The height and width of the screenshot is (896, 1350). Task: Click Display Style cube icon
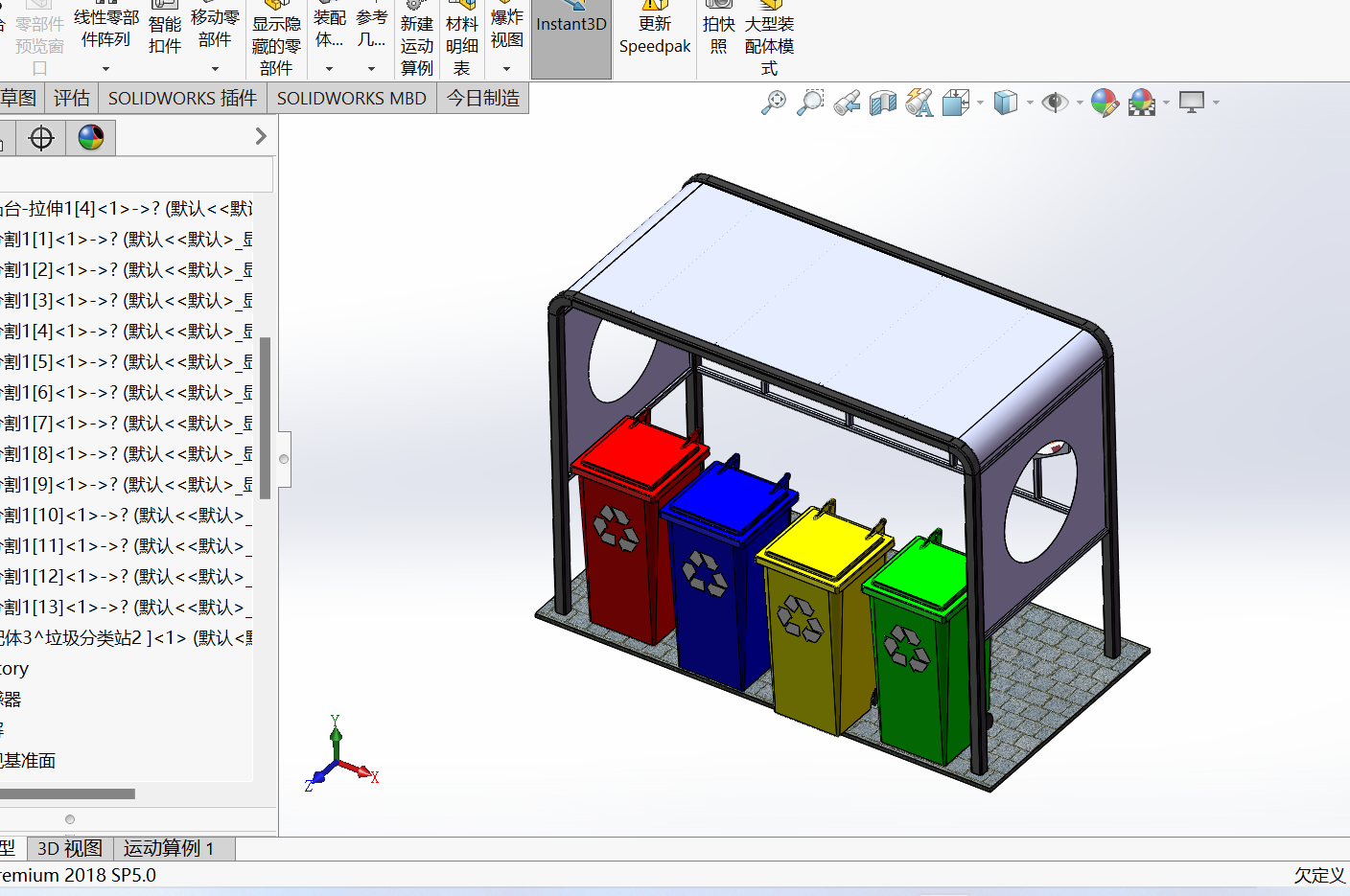click(1006, 103)
